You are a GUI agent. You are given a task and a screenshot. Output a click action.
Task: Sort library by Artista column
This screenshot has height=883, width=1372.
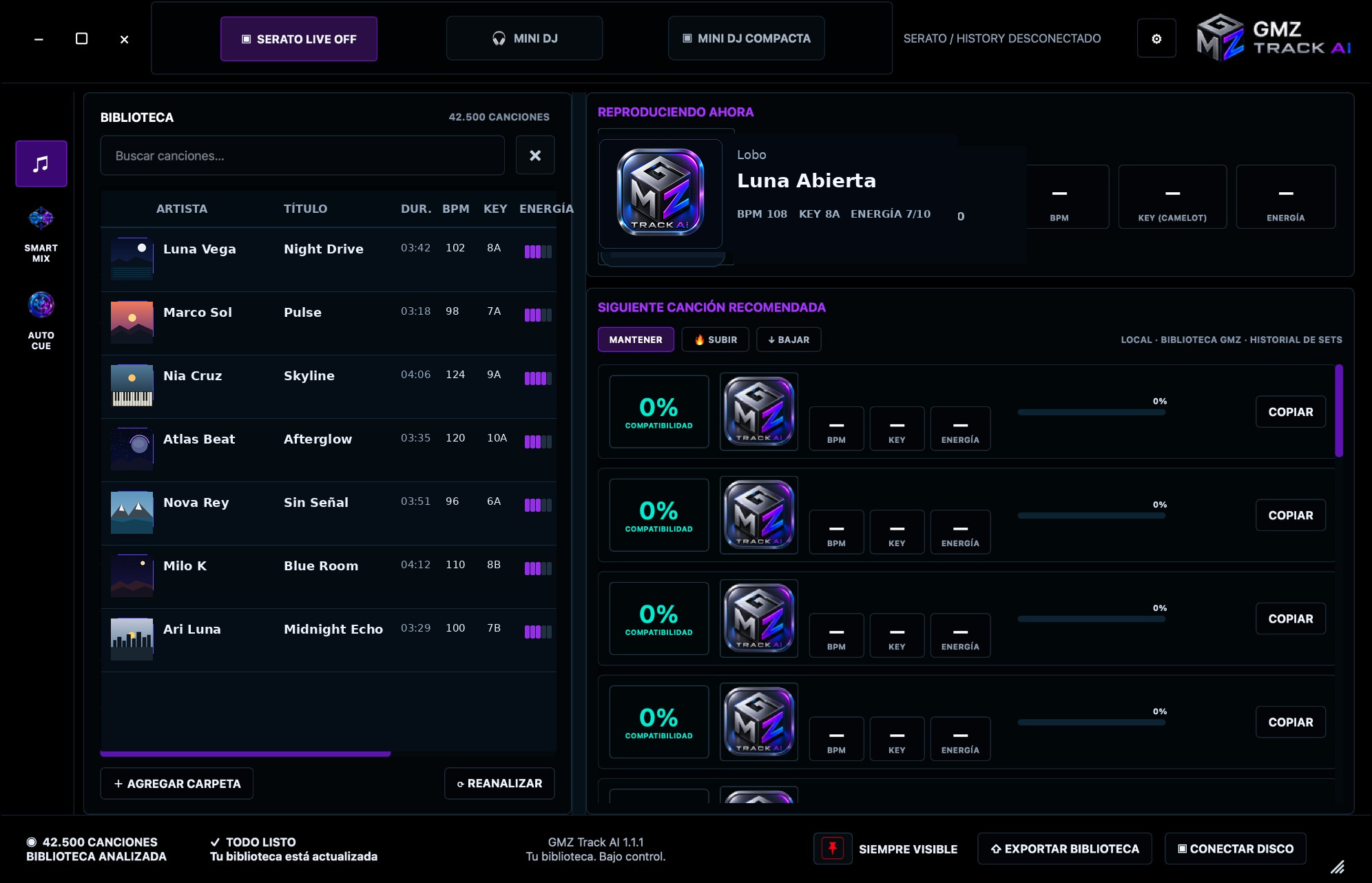[x=182, y=209]
